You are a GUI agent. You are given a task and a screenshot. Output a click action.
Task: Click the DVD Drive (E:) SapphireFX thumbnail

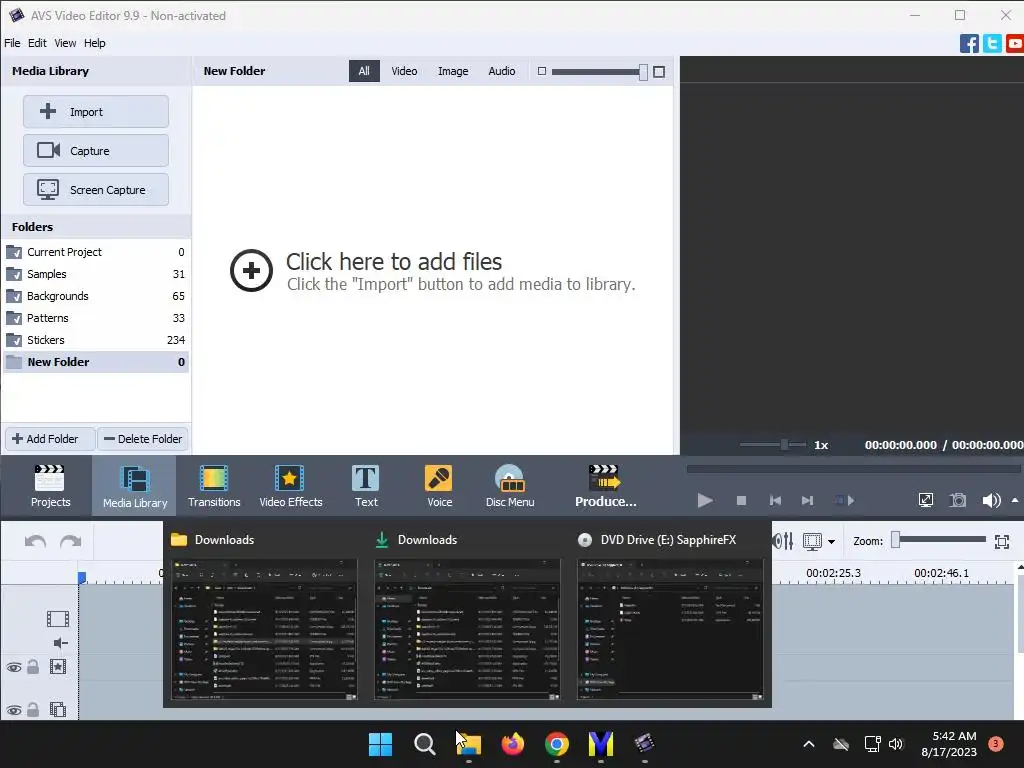670,629
